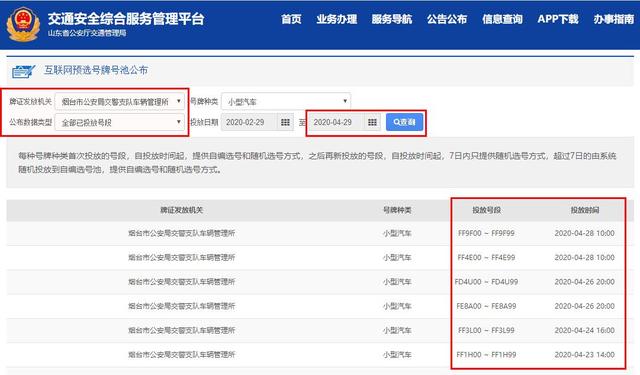Click the police emblem logo

[23, 24]
